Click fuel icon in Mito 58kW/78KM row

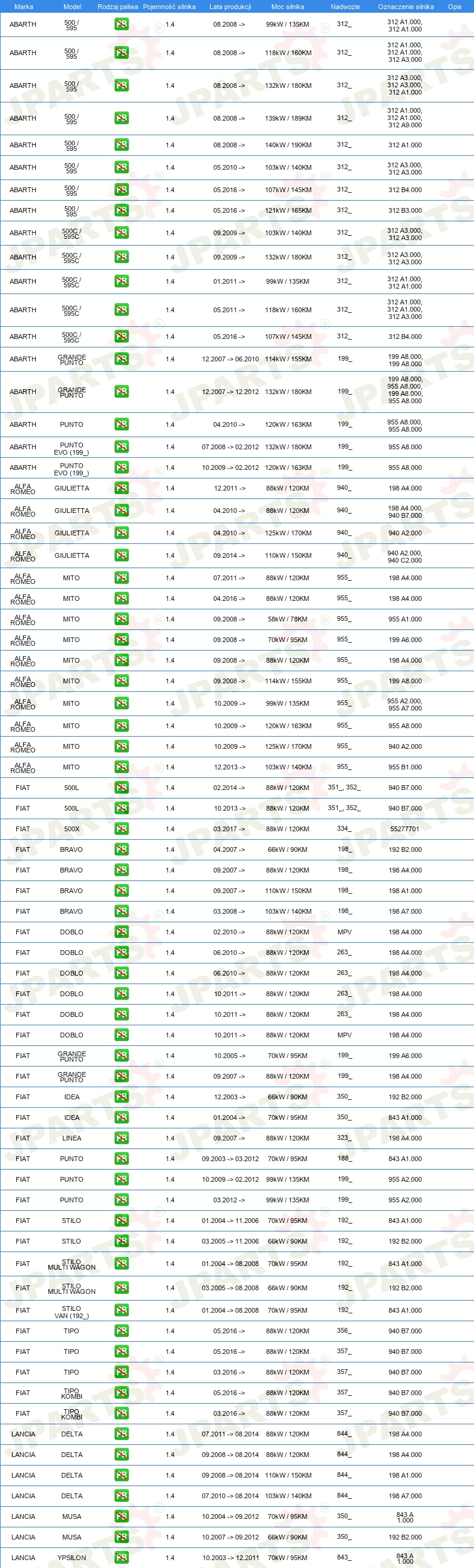pos(121,619)
